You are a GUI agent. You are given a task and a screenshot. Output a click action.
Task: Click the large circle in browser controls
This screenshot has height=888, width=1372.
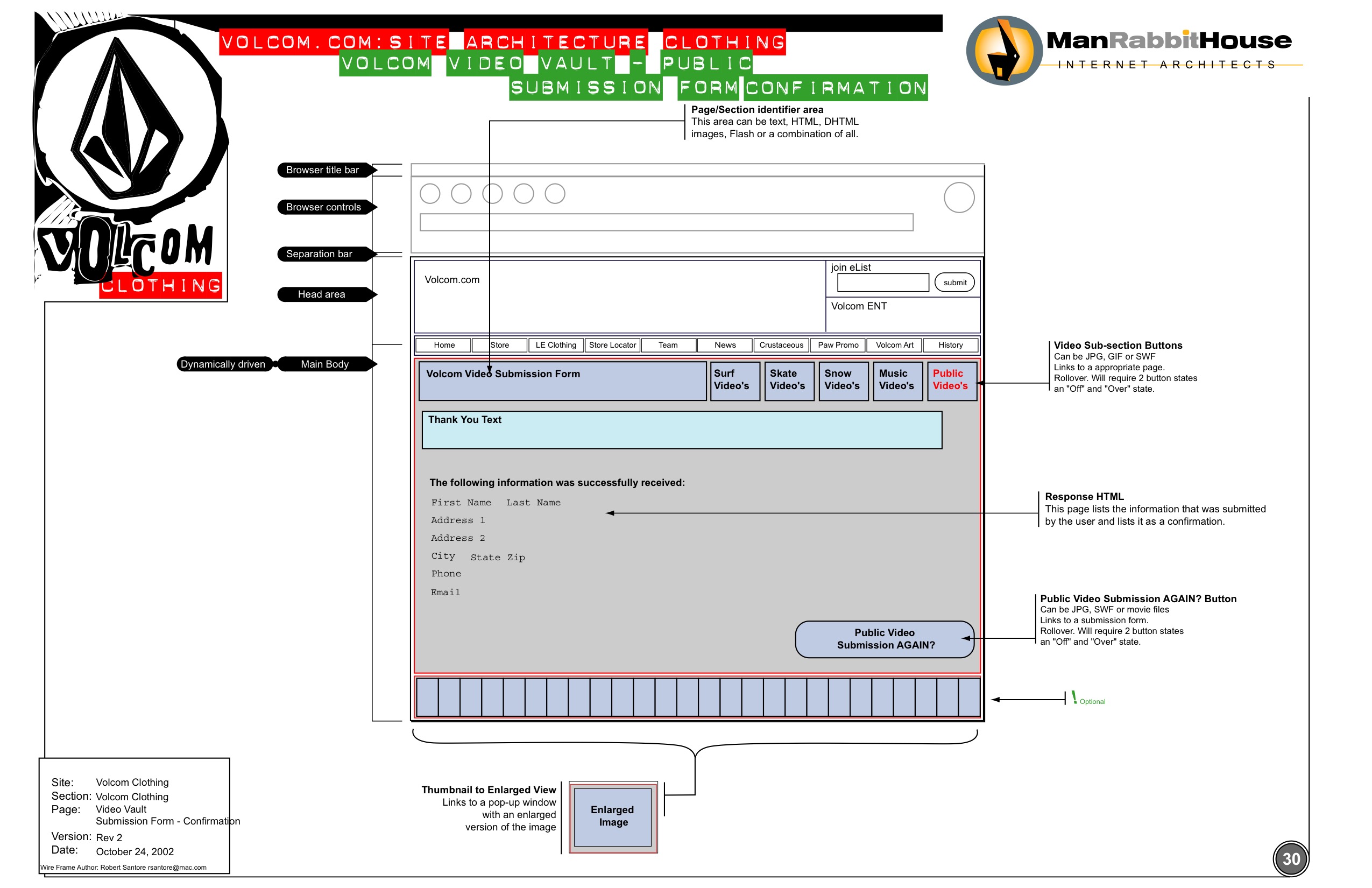959,198
